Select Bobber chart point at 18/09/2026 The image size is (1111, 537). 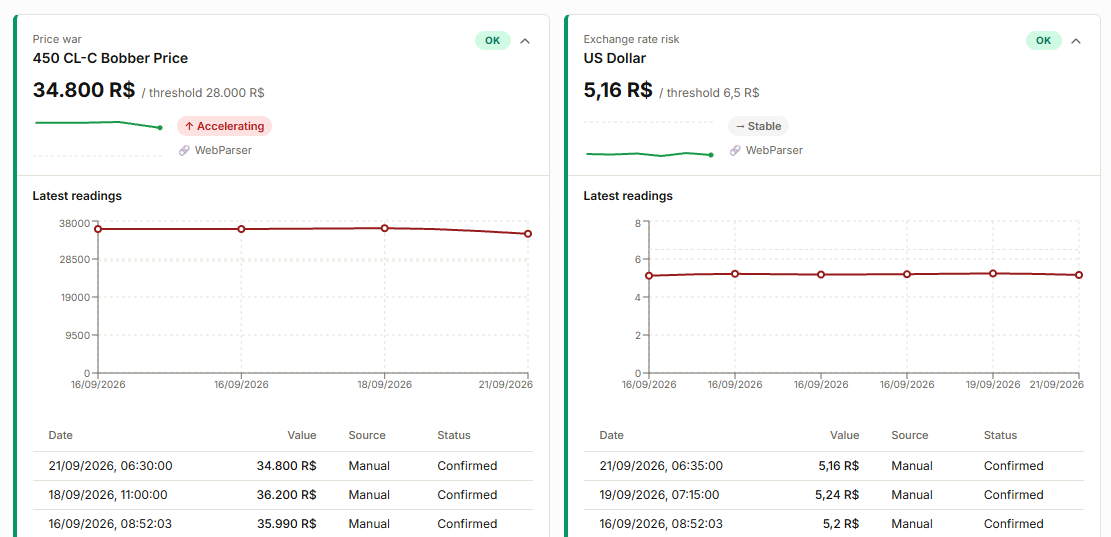385,228
